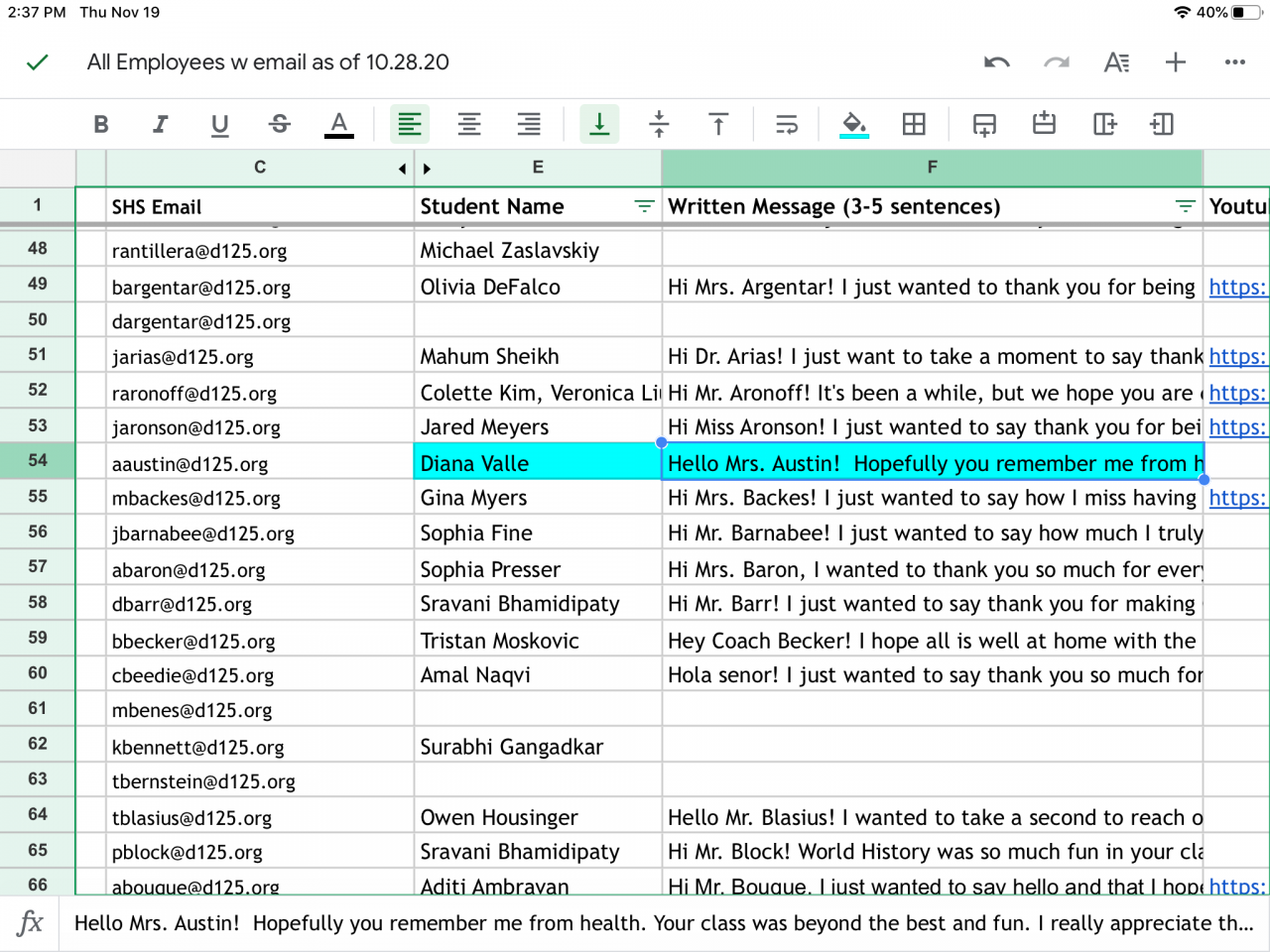Open the cell borders options
1270x952 pixels.
point(914,124)
